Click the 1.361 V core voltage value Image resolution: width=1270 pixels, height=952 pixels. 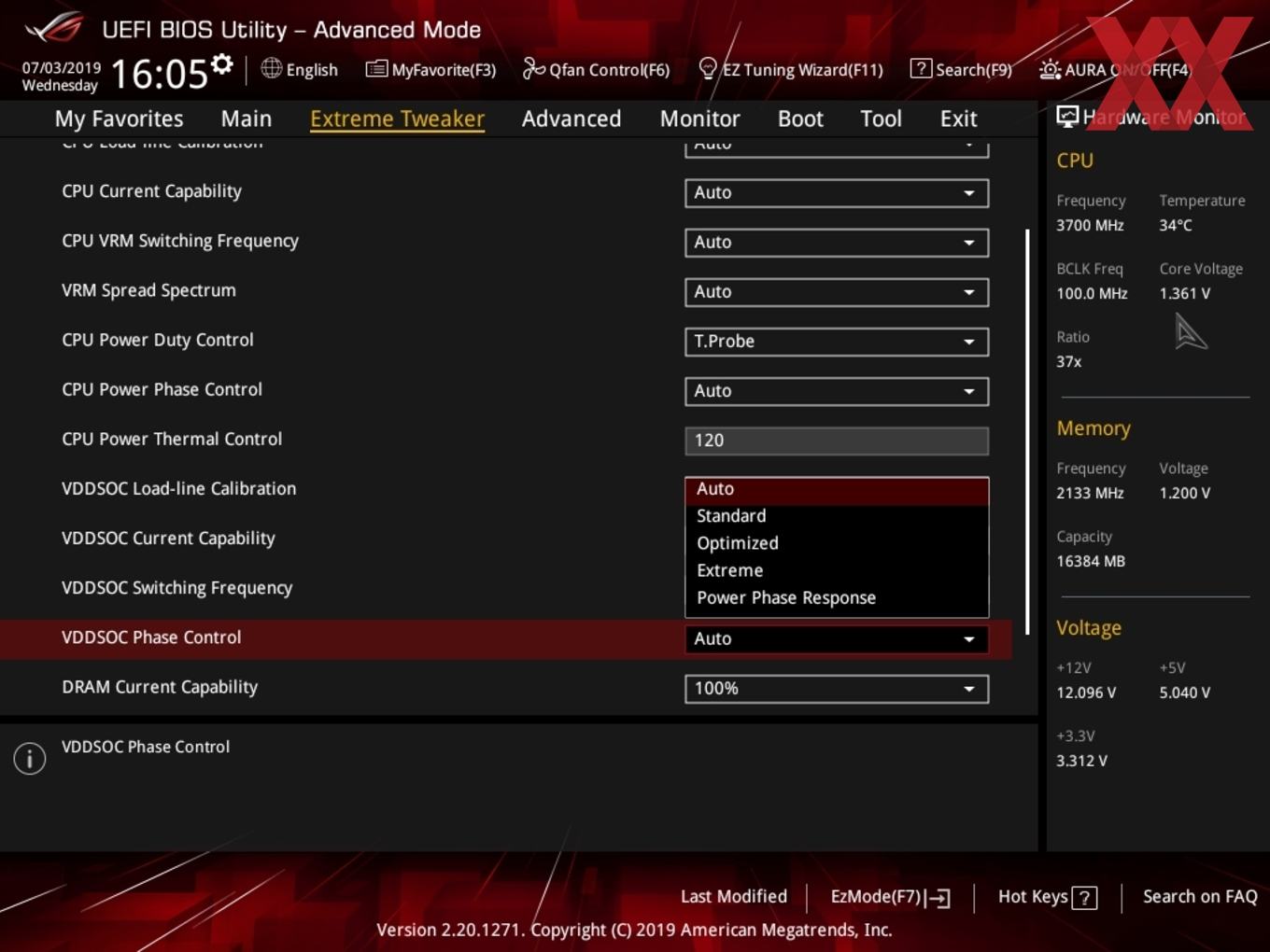[1184, 294]
